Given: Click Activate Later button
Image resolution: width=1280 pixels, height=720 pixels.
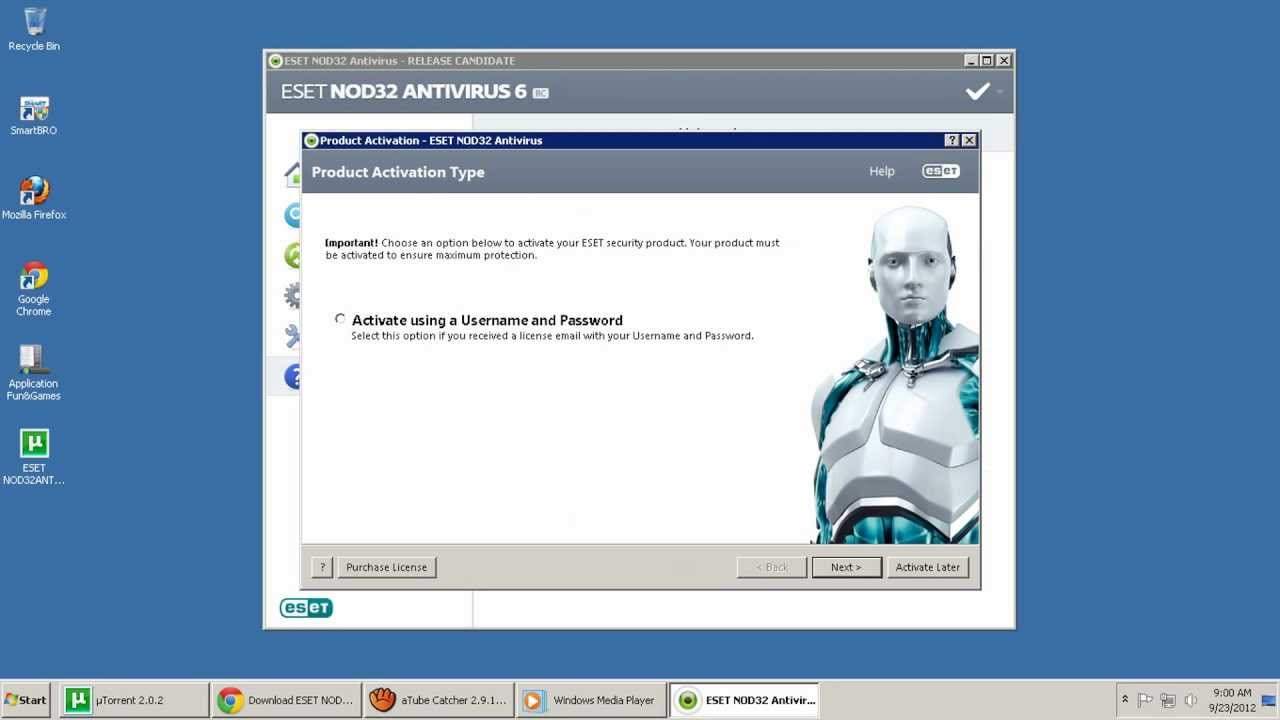Looking at the screenshot, I should click(x=927, y=567).
